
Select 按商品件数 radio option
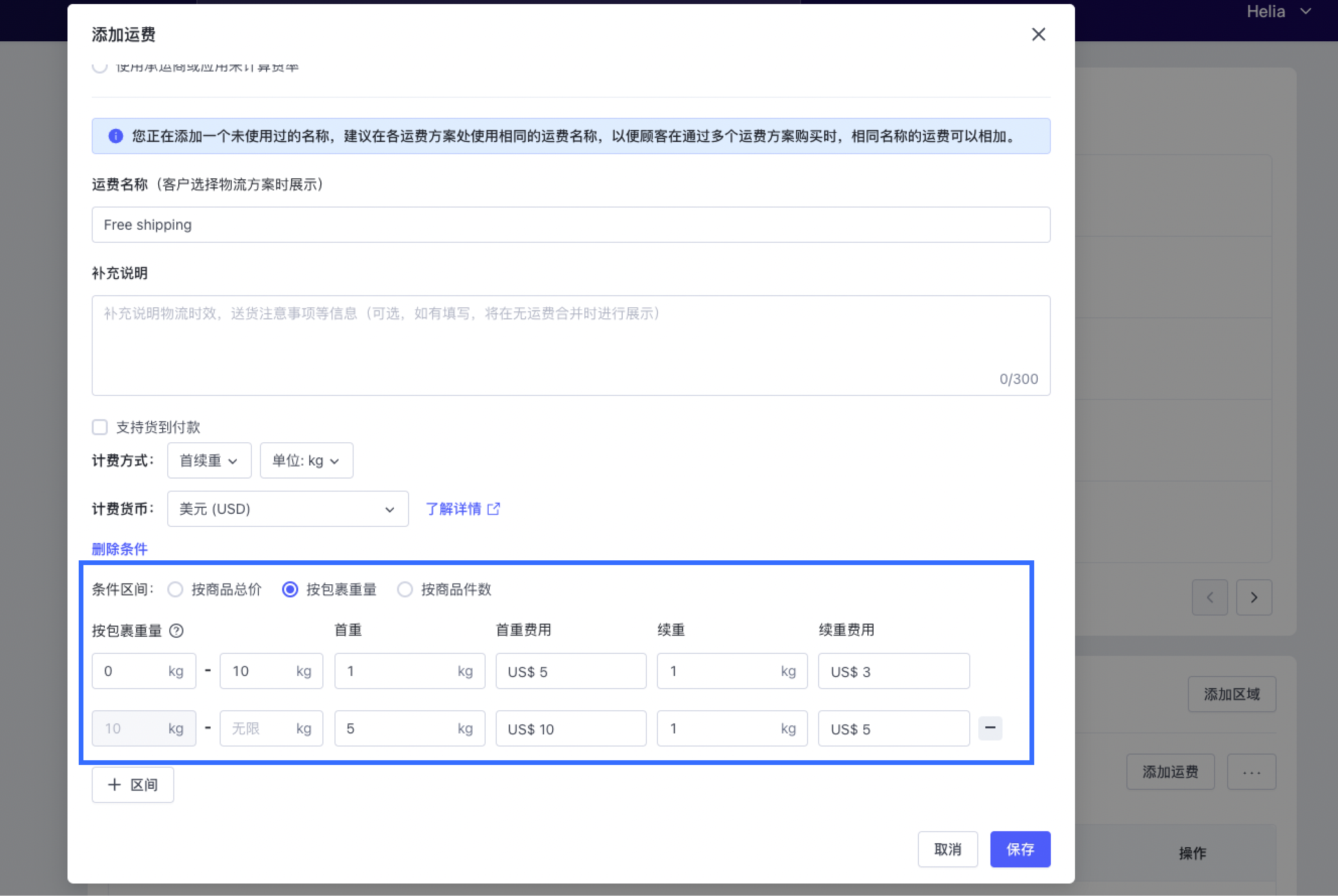click(405, 589)
